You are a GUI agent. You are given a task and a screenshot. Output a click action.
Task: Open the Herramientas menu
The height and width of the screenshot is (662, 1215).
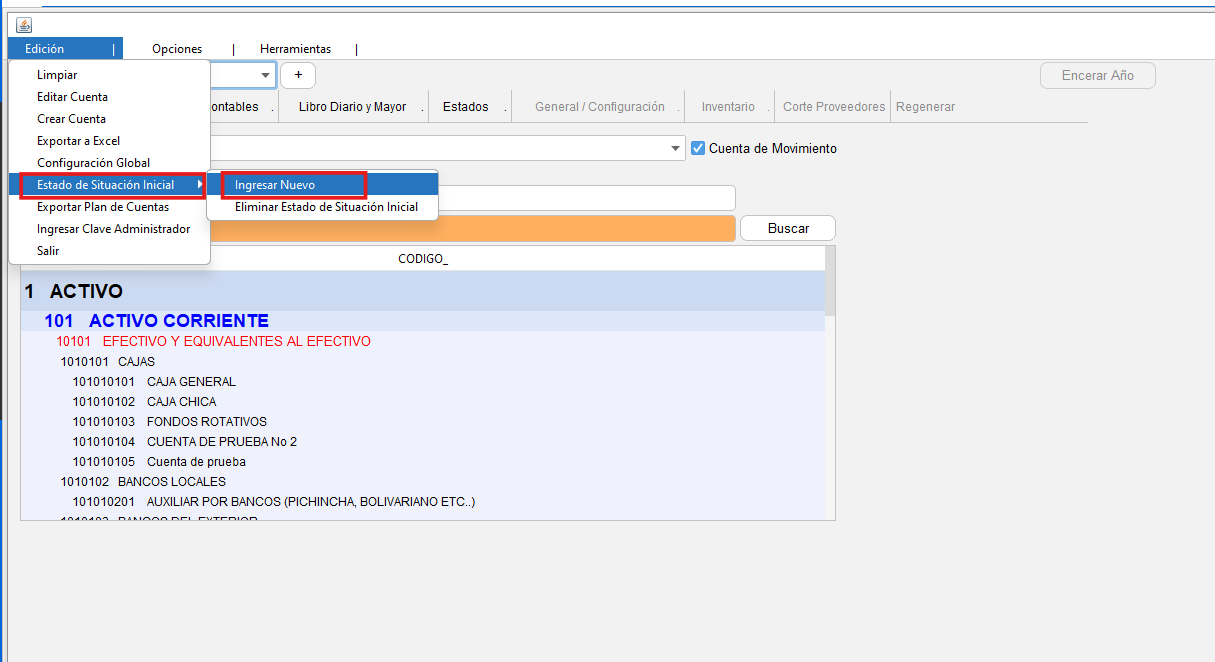[x=295, y=49]
